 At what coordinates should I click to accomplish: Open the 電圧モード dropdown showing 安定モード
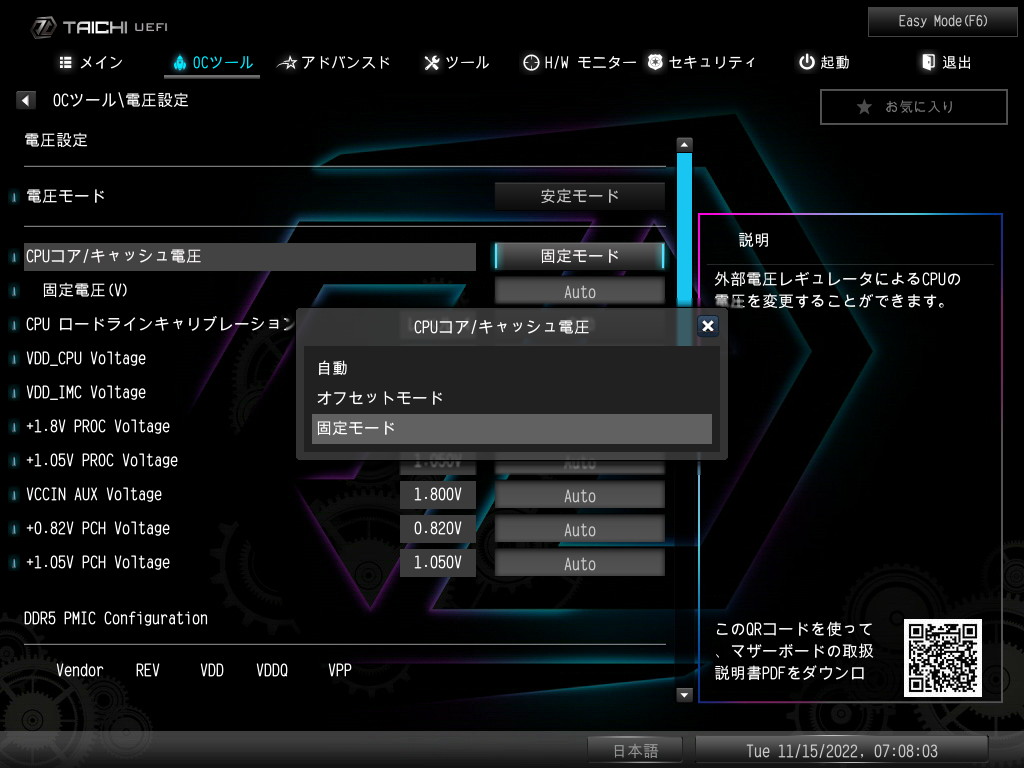(x=579, y=196)
